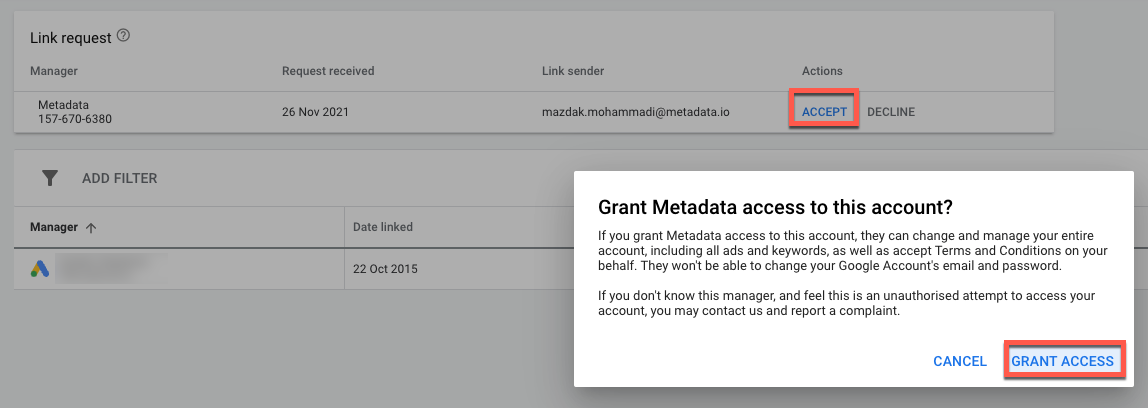
Task: Accept the Metadata link request
Action: (824, 112)
